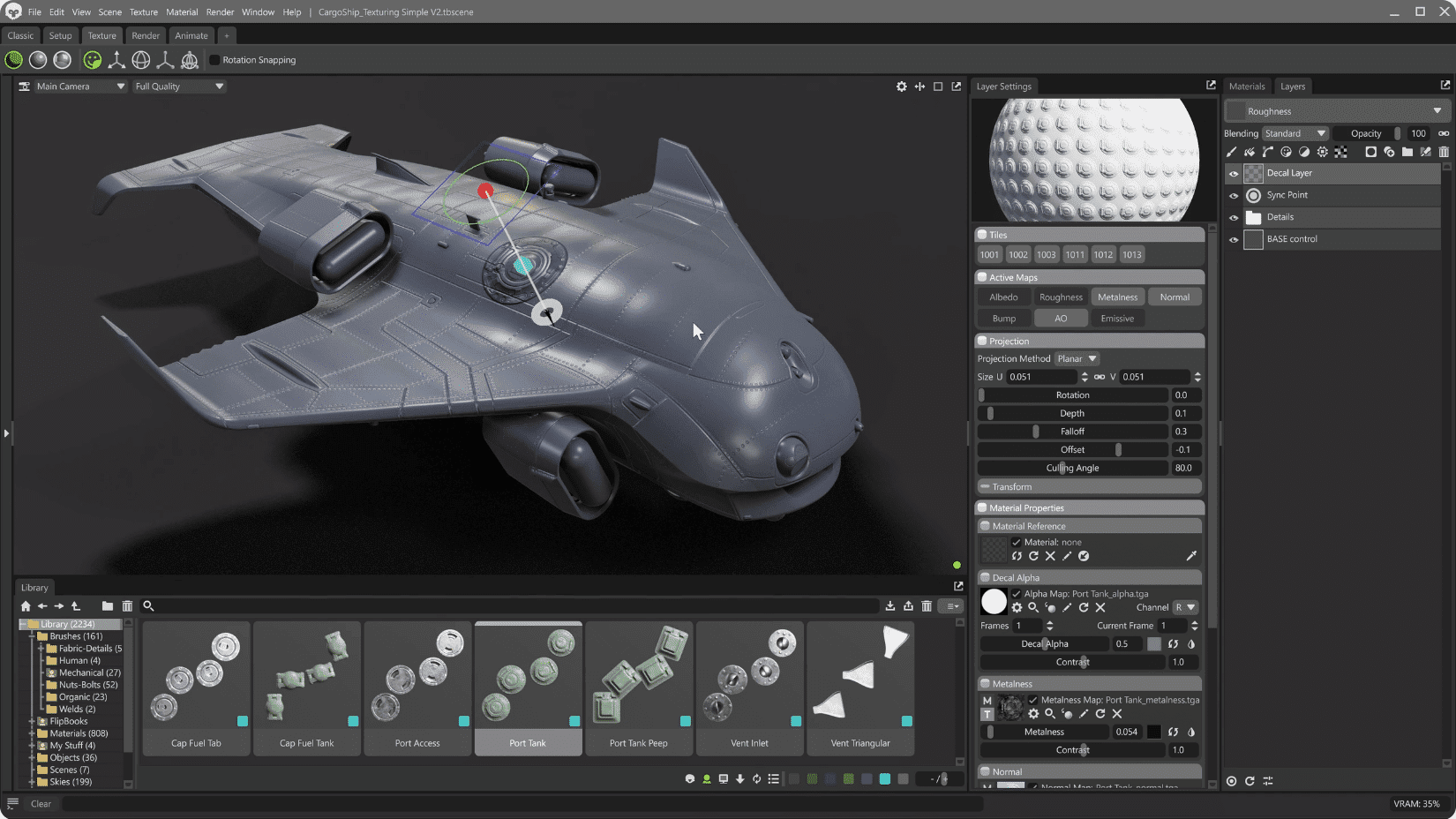Create a new folder in the layers panel

click(x=1407, y=152)
